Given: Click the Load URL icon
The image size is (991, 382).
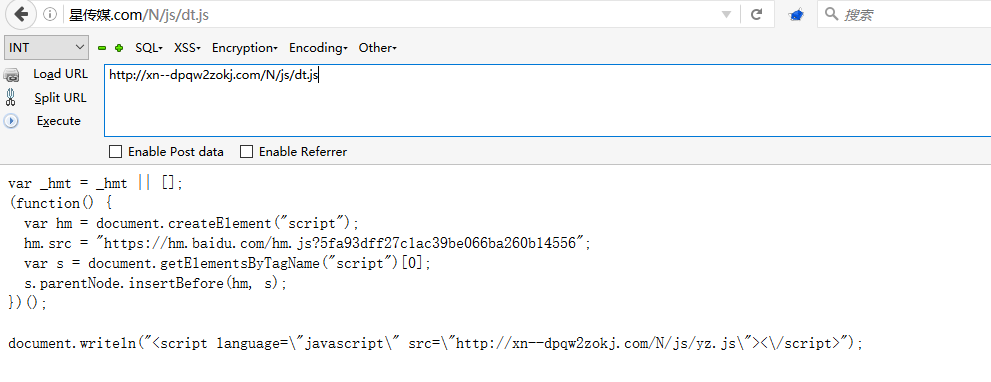Looking at the screenshot, I should click(11, 75).
